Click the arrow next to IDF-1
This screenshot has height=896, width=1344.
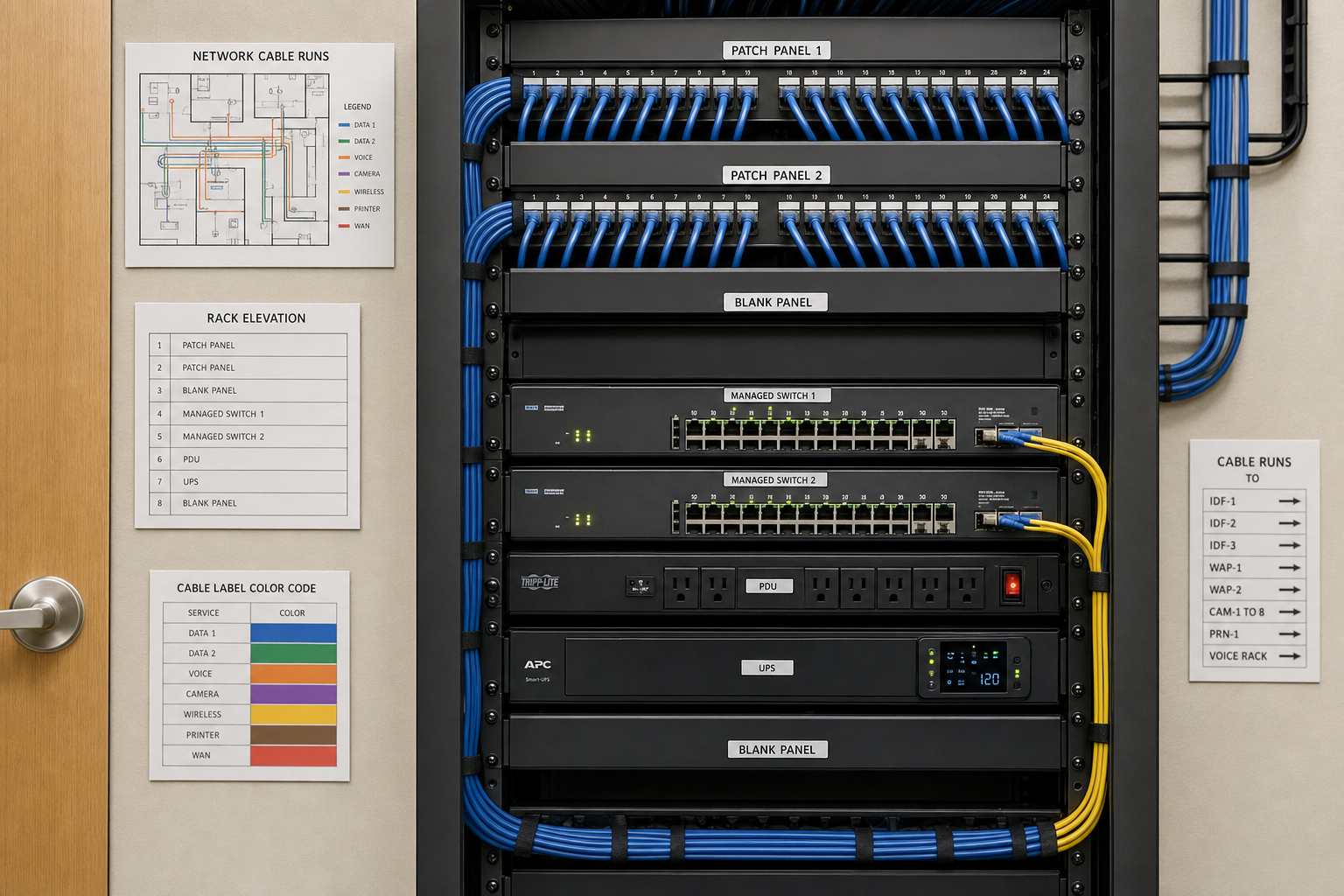[x=1290, y=501]
